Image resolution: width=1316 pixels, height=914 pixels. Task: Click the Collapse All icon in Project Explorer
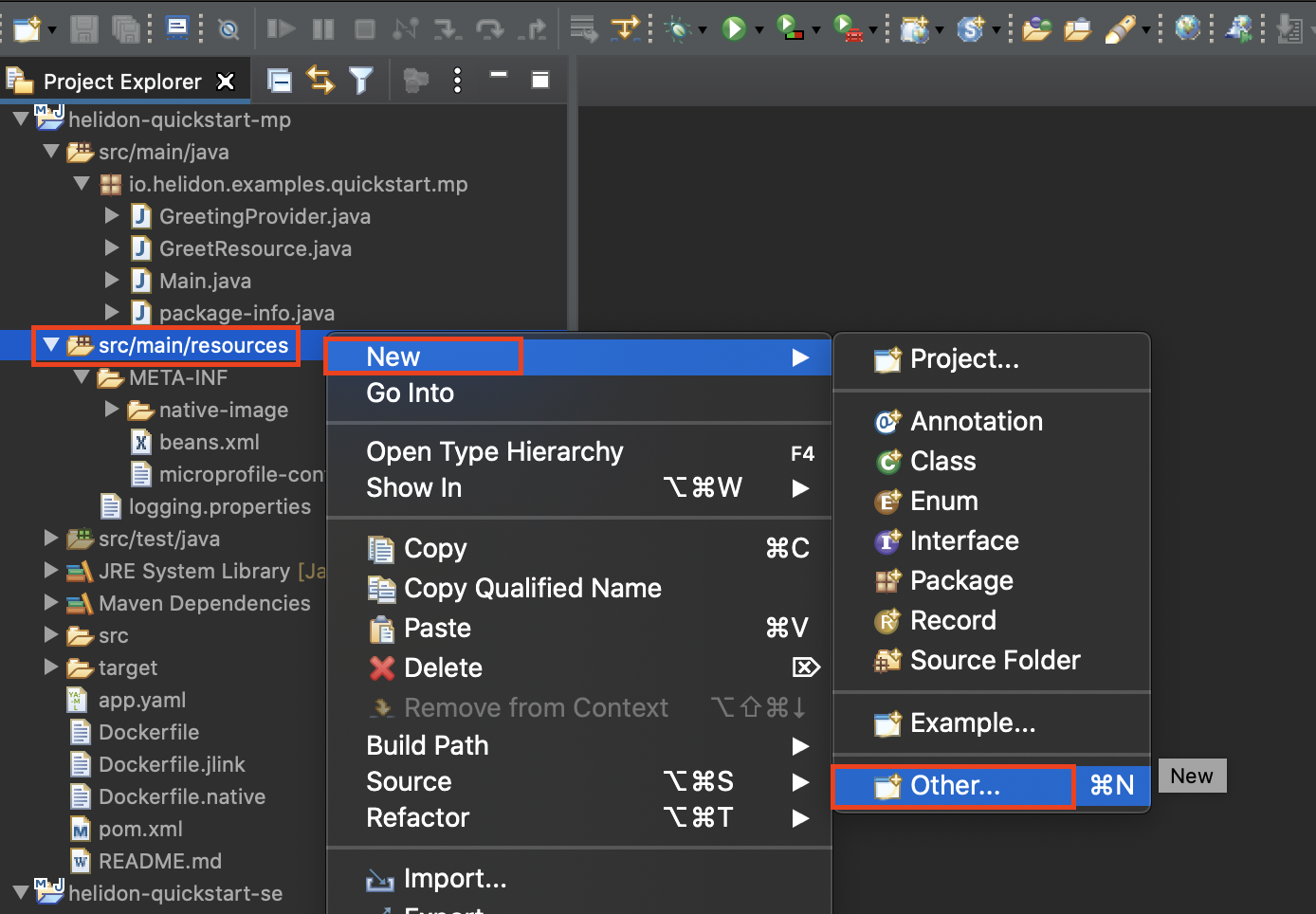pyautogui.click(x=279, y=81)
